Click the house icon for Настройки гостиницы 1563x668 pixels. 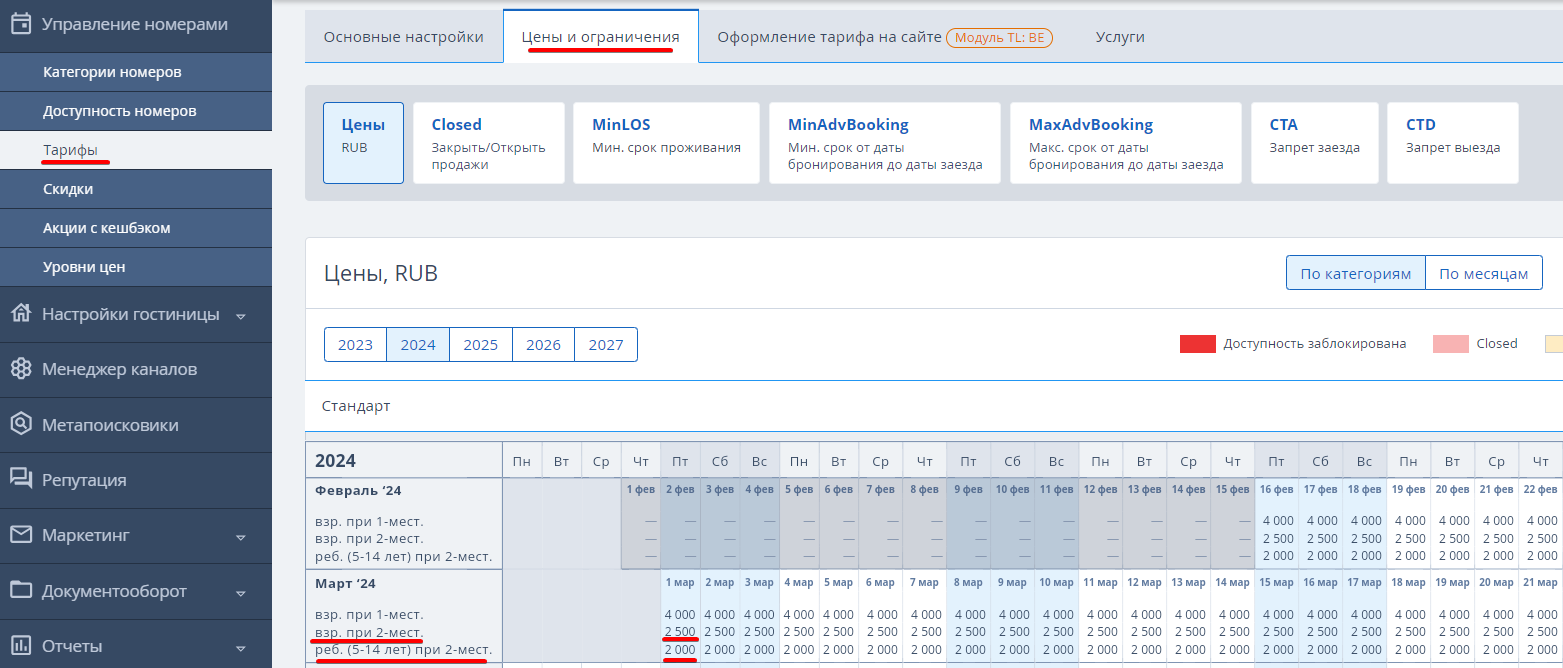(21, 314)
